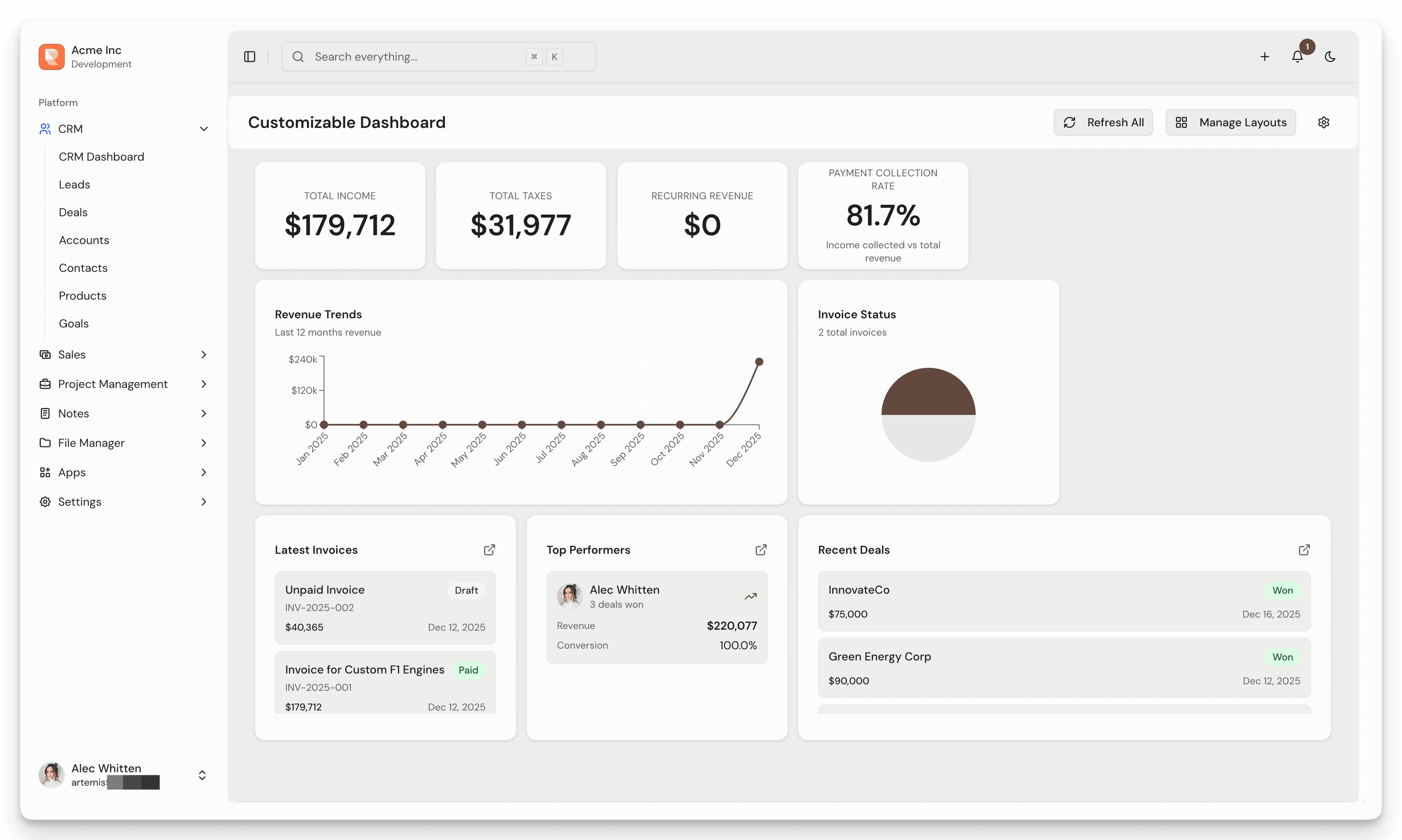
Task: Select Leads in the sidebar
Action: 74,184
